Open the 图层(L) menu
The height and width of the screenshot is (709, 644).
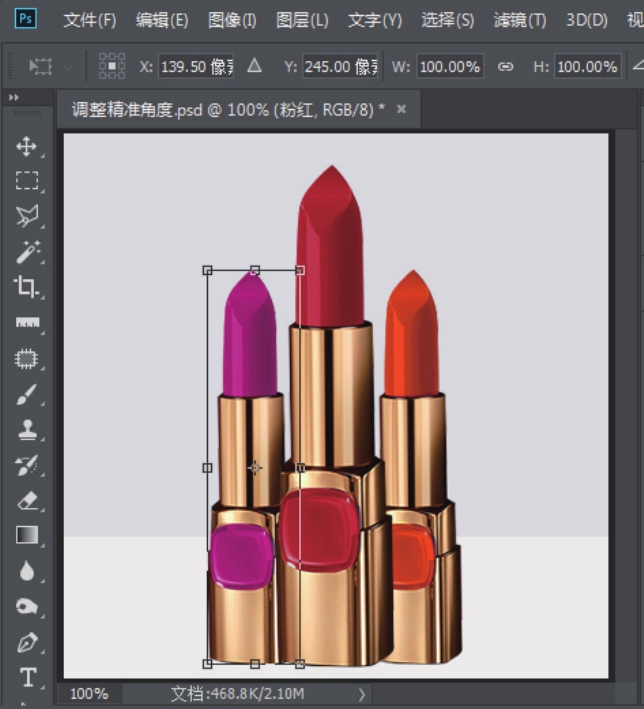[301, 20]
